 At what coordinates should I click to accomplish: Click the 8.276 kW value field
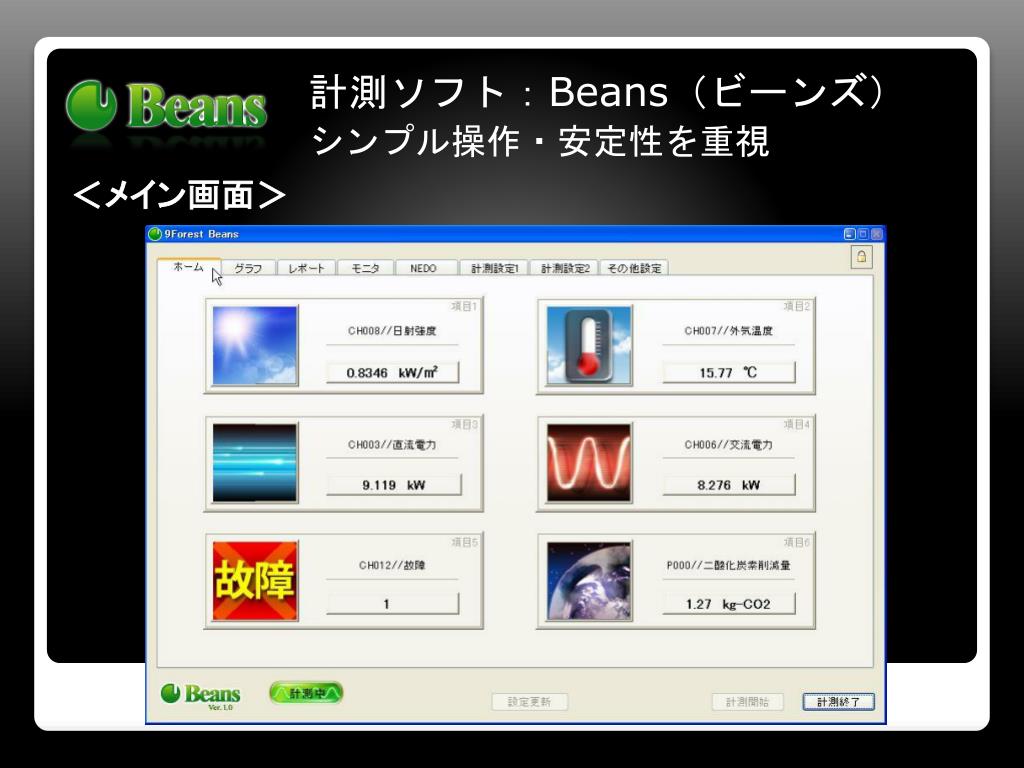click(729, 485)
